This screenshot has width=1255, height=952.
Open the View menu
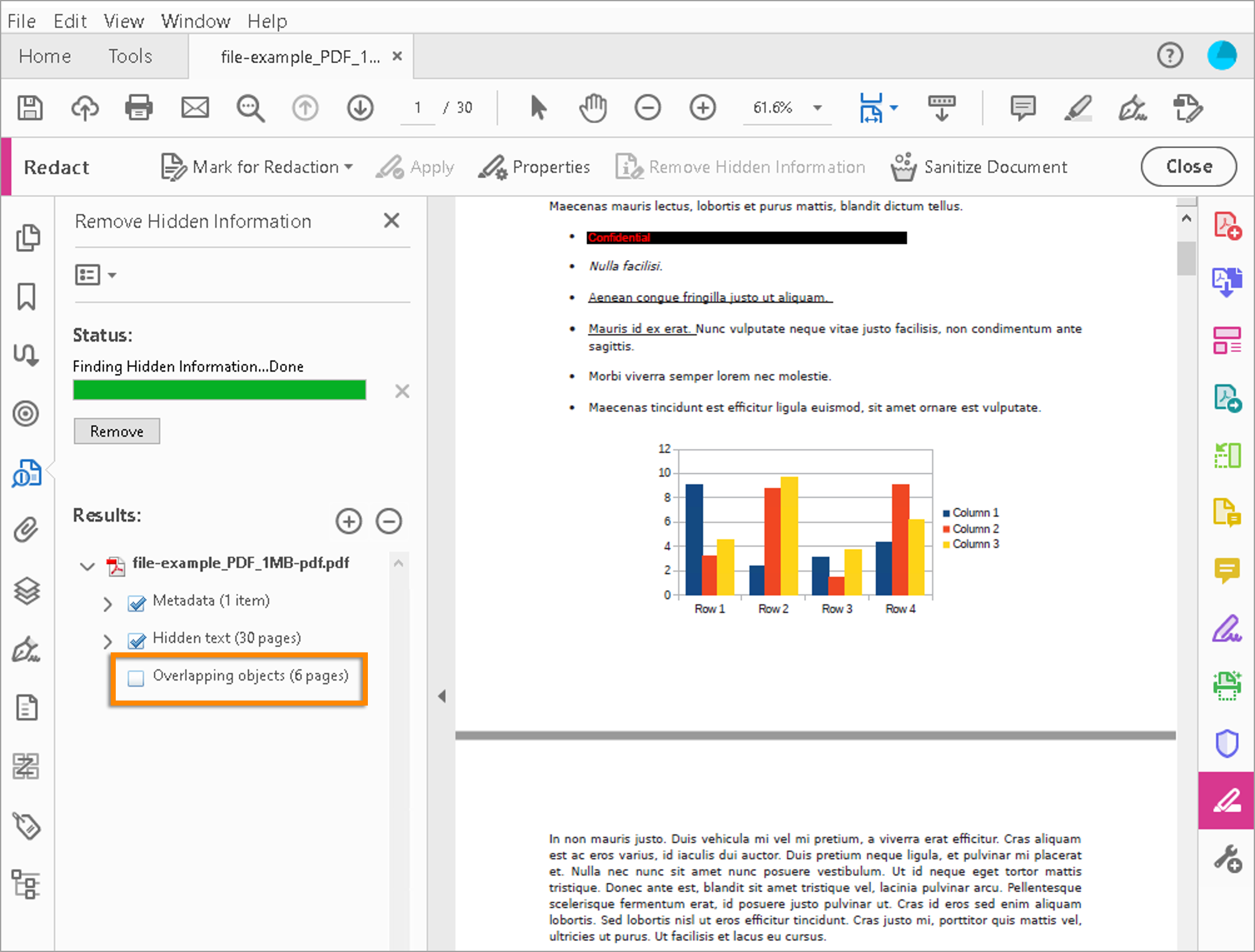click(123, 21)
